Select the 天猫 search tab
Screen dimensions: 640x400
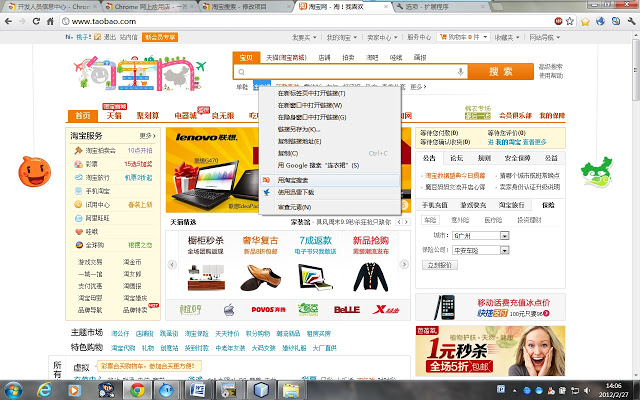pyautogui.click(x=286, y=58)
